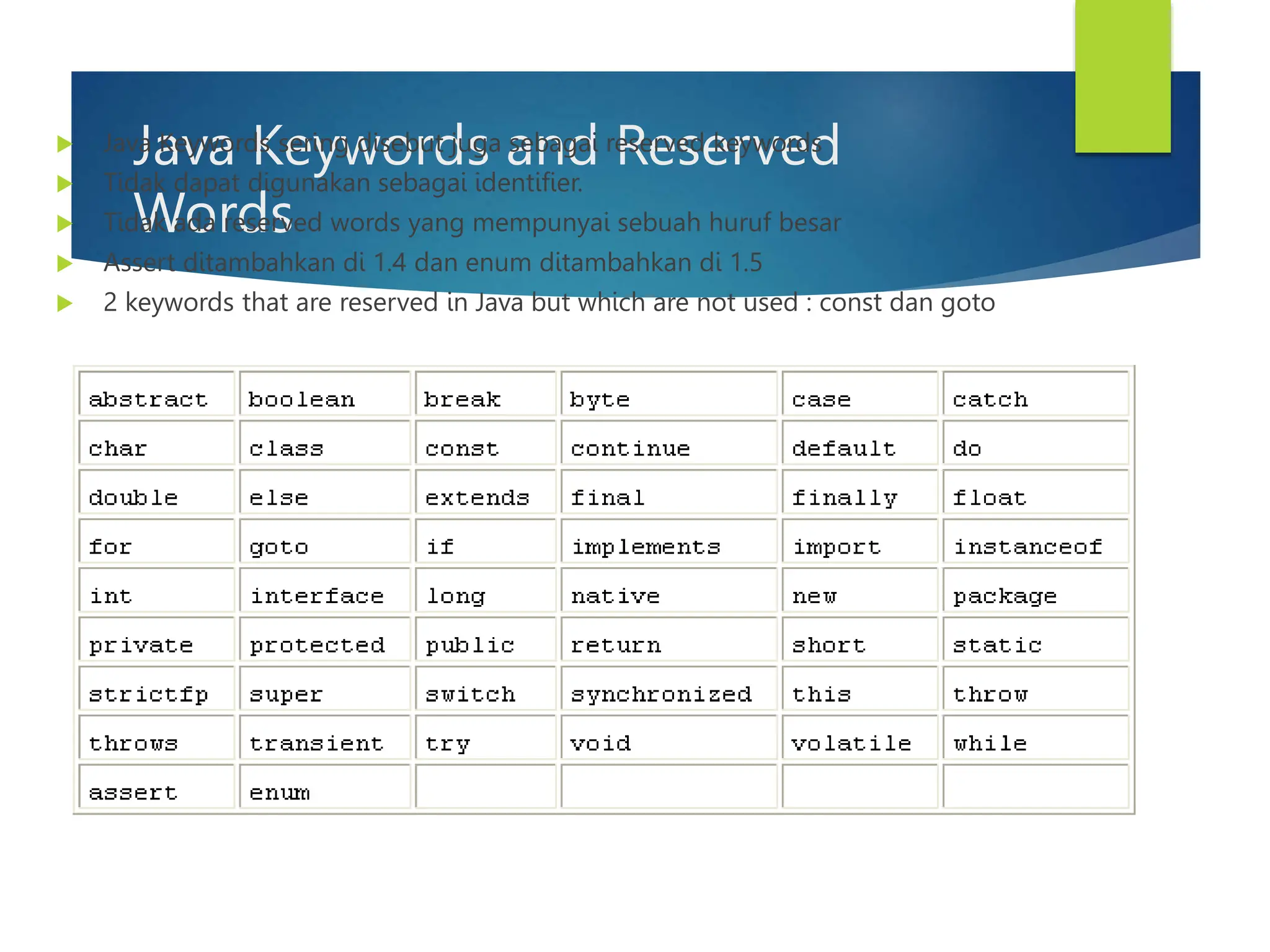Select the 'boolean' table cell

(x=325, y=394)
